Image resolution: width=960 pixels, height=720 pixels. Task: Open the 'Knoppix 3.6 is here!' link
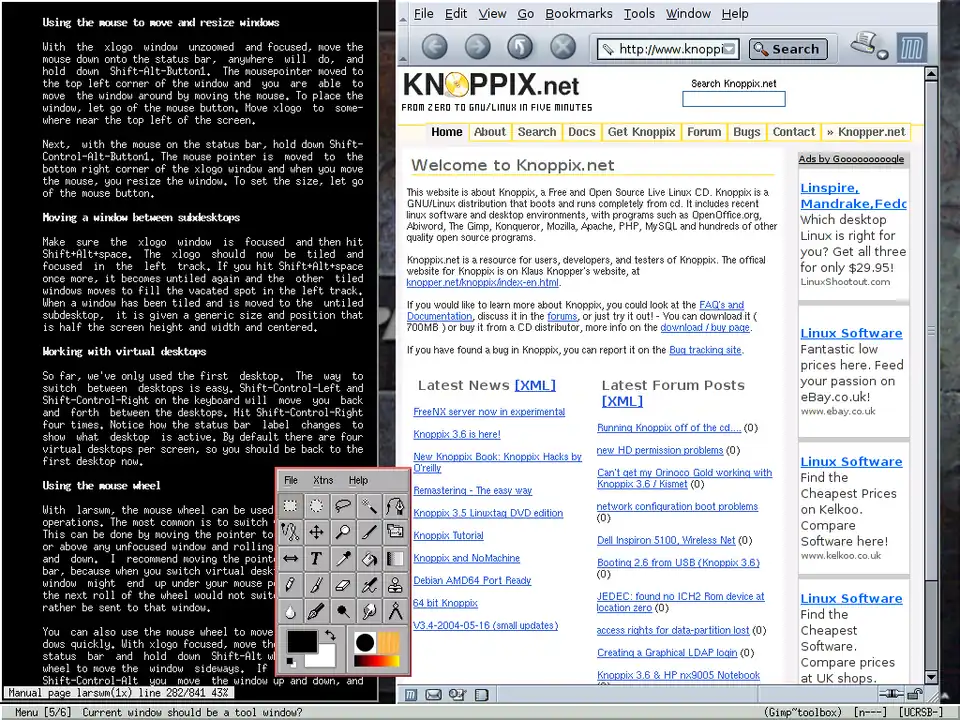pyautogui.click(x=457, y=434)
